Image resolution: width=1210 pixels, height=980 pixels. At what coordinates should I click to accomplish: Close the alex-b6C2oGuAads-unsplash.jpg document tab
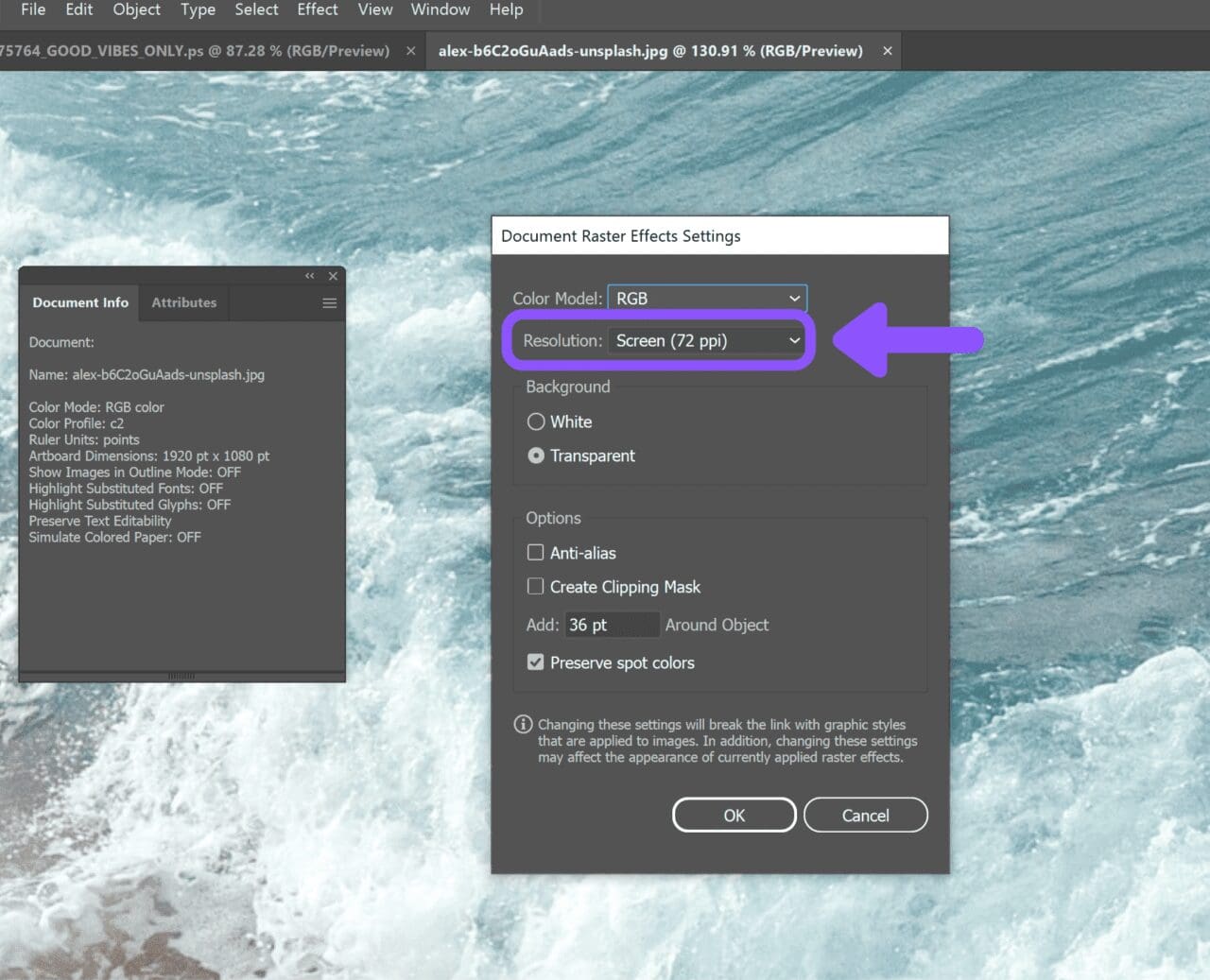pyautogui.click(x=887, y=50)
